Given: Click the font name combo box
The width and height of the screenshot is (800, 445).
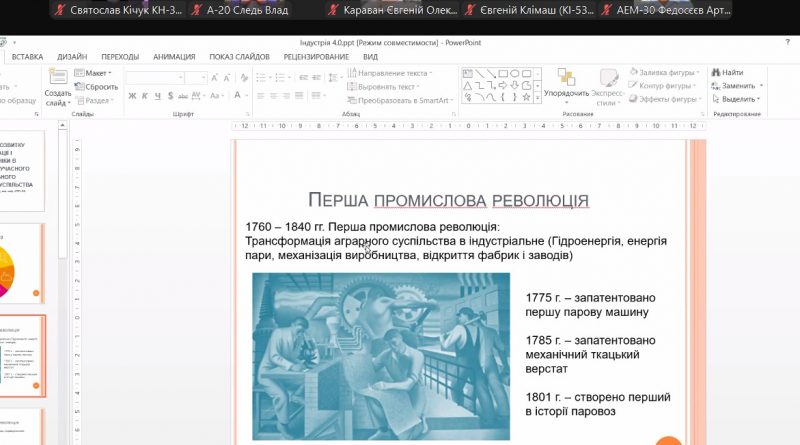Looking at the screenshot, I should [155, 78].
